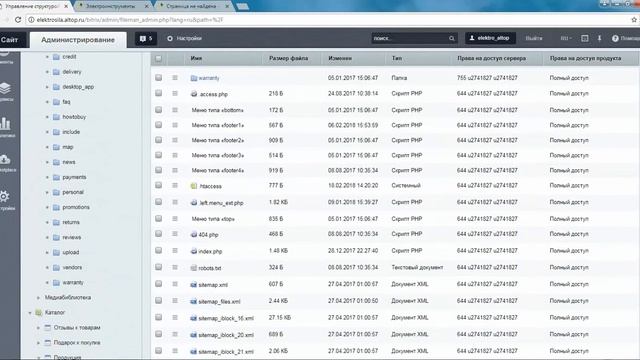Screen dimensions: 640x360
Task: Open the row actions menu for robots.txt
Action: click(x=175, y=267)
